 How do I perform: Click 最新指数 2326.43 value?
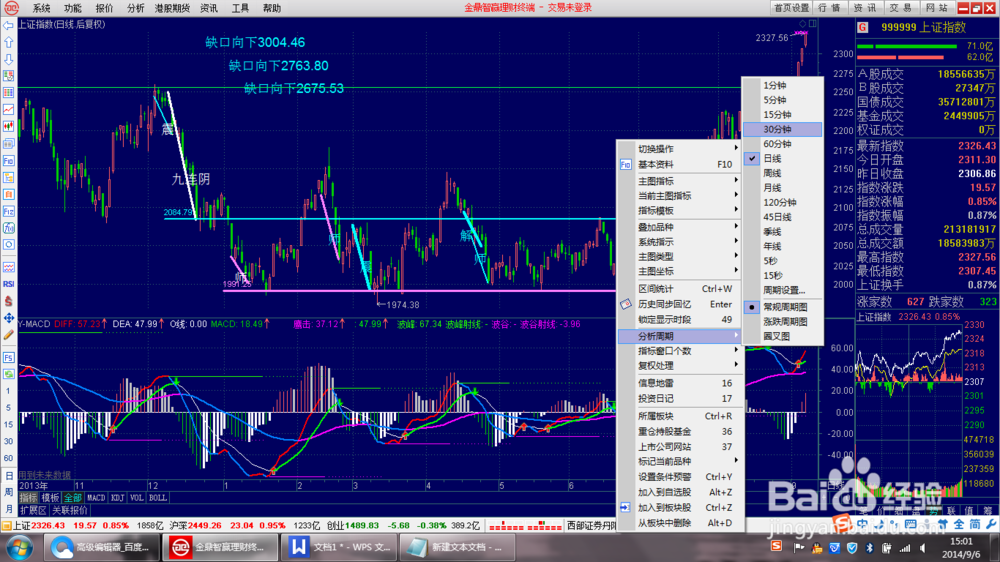point(976,146)
